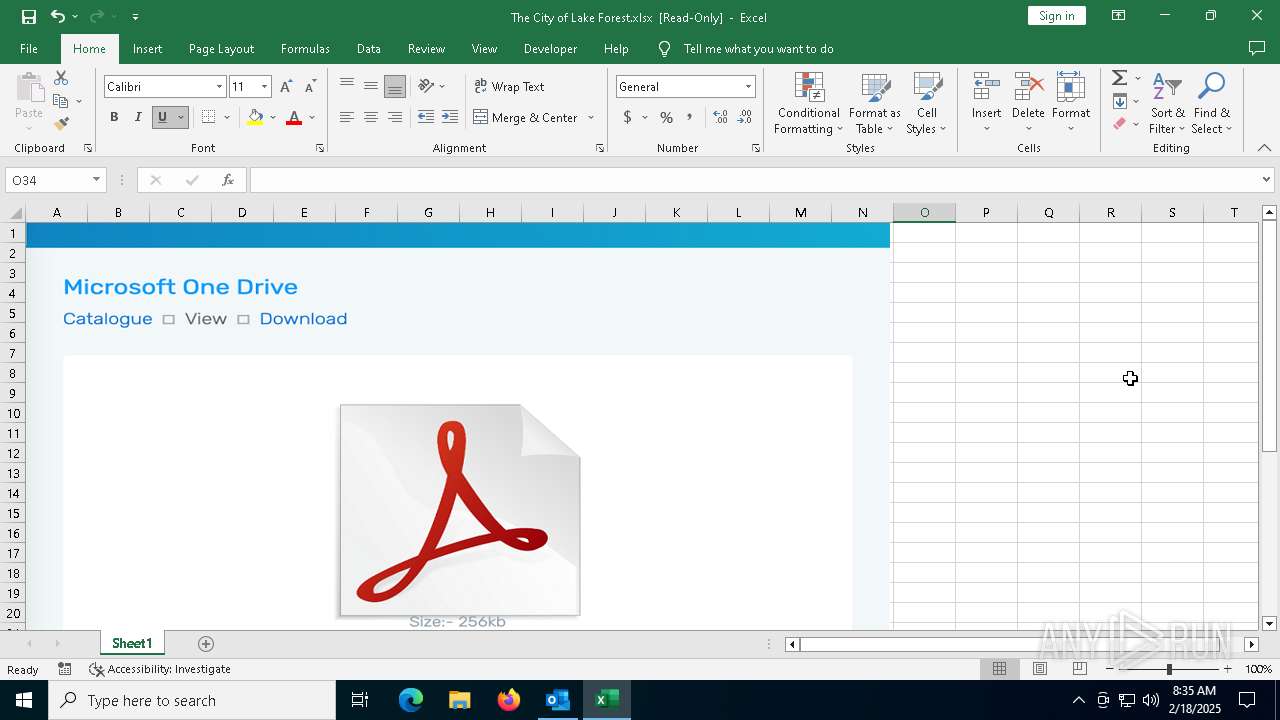Increase the indent
The image size is (1280, 720).
(450, 117)
